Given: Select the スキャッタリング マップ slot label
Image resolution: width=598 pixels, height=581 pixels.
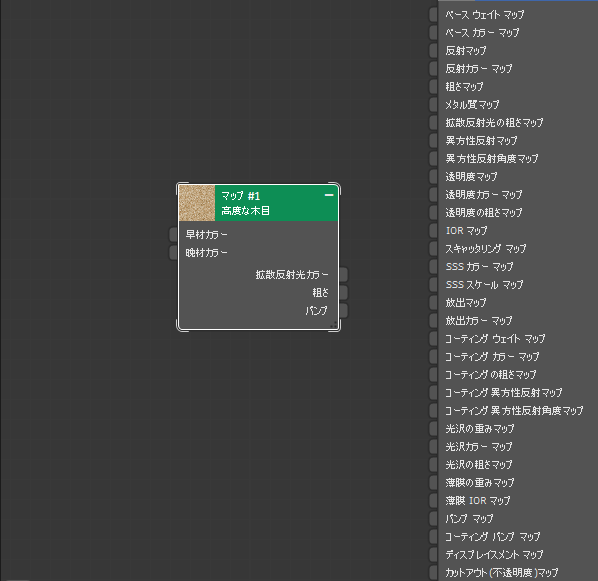Looking at the screenshot, I should pyautogui.click(x=485, y=248).
